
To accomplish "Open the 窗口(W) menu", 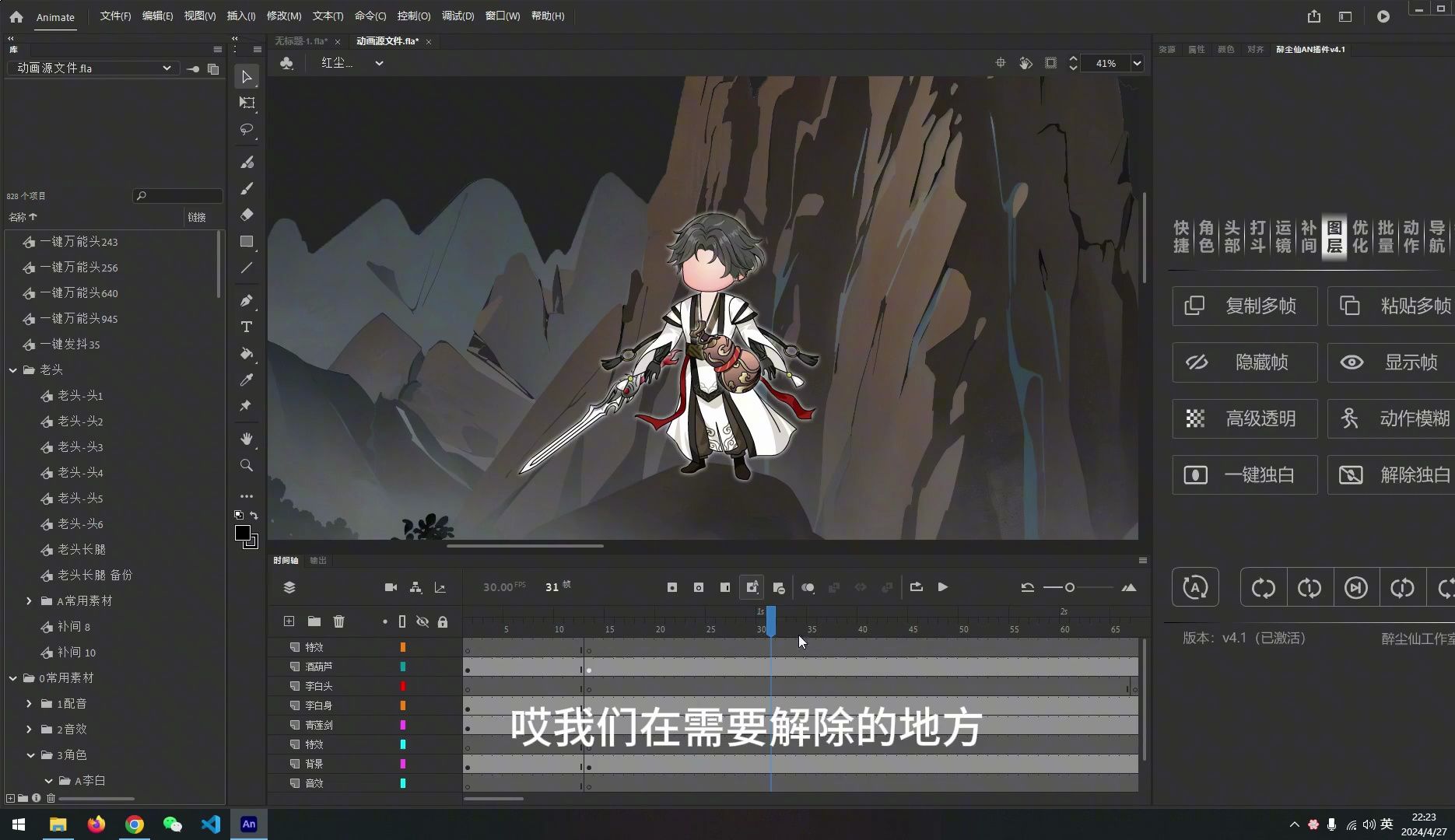I will (502, 16).
